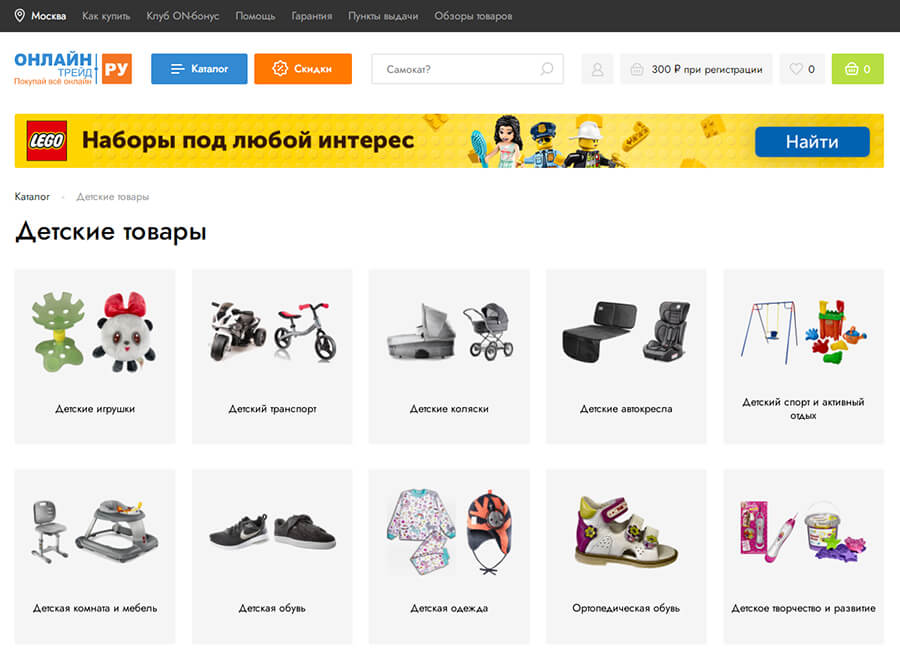Click 300 ₽ при регистрации bonus button

pos(696,69)
